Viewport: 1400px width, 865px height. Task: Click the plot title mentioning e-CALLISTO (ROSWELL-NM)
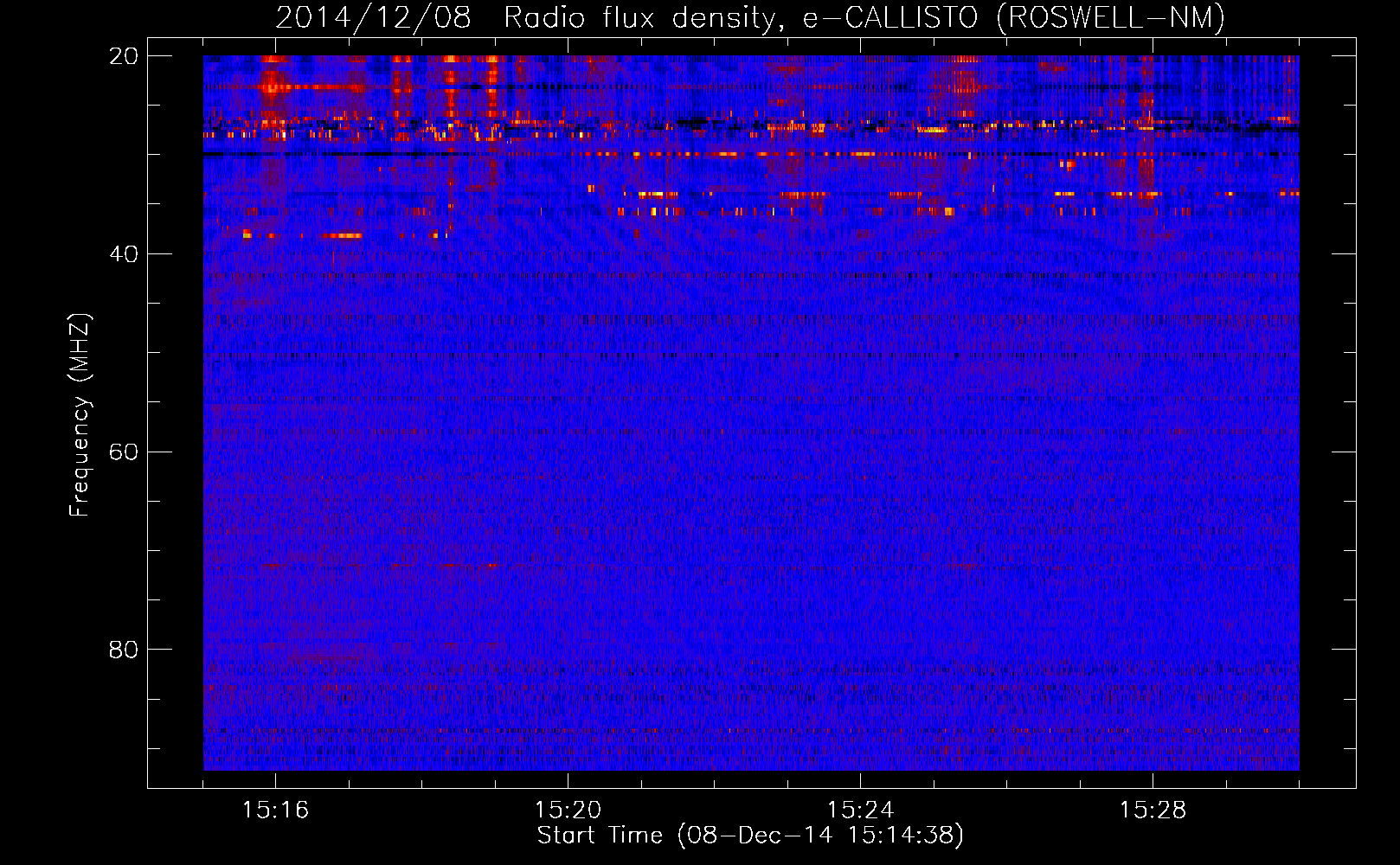[750, 18]
